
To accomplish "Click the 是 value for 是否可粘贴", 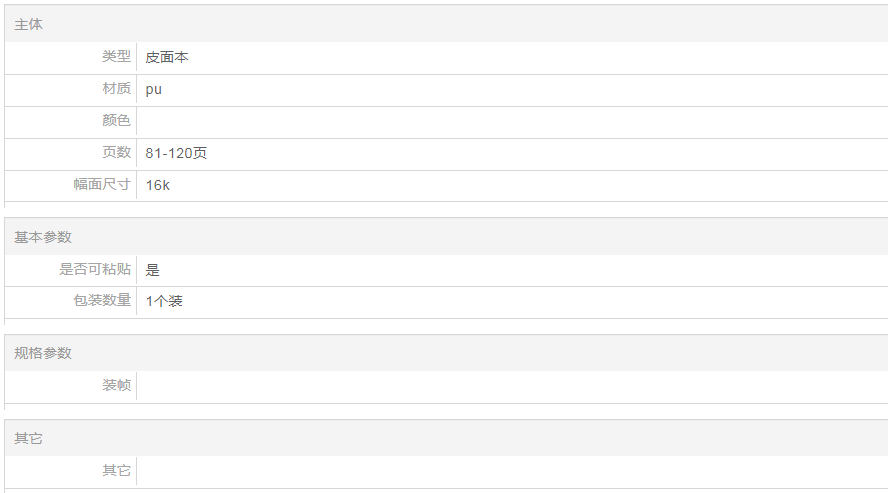I will click(153, 269).
